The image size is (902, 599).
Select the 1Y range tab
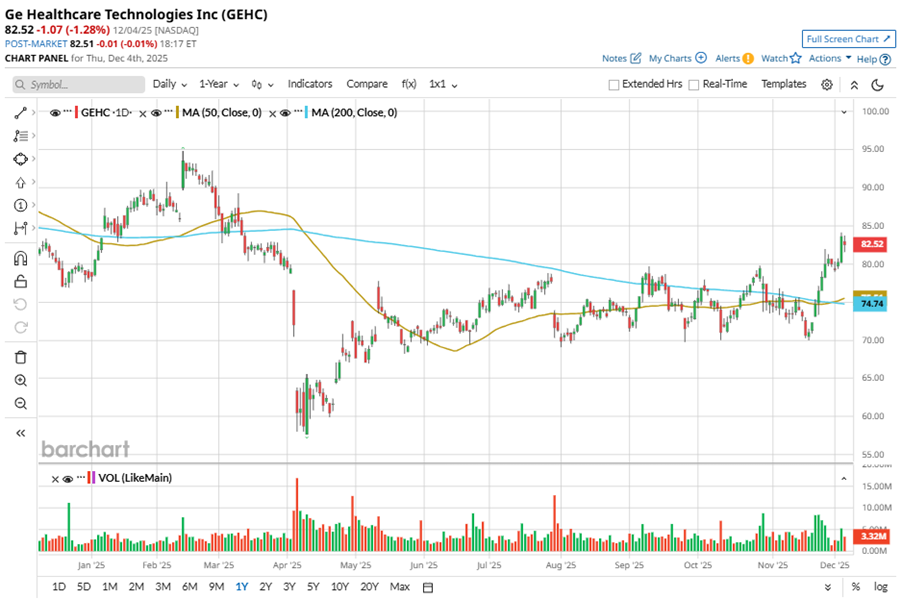coord(242,587)
